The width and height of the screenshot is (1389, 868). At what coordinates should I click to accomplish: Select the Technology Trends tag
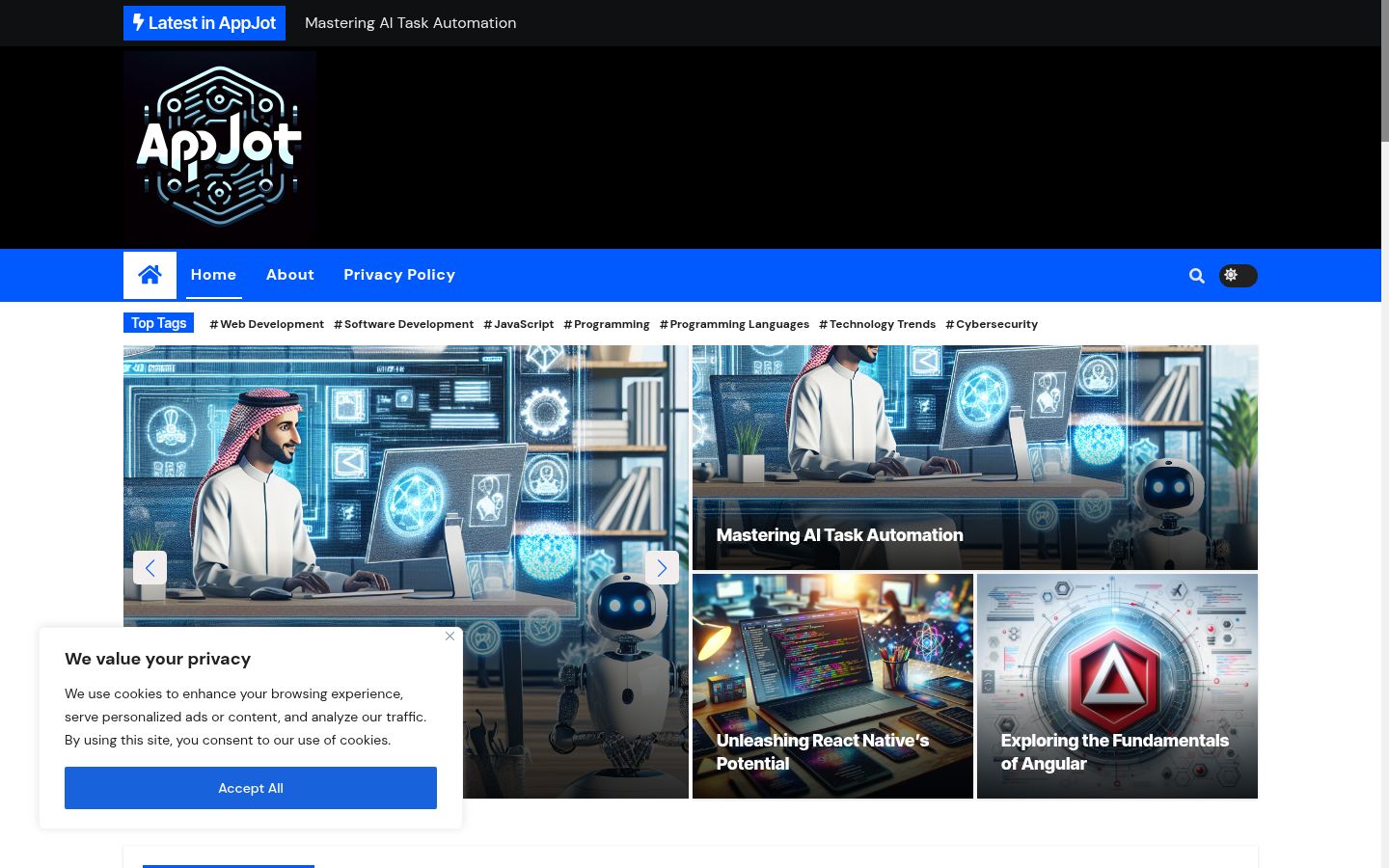click(x=877, y=324)
